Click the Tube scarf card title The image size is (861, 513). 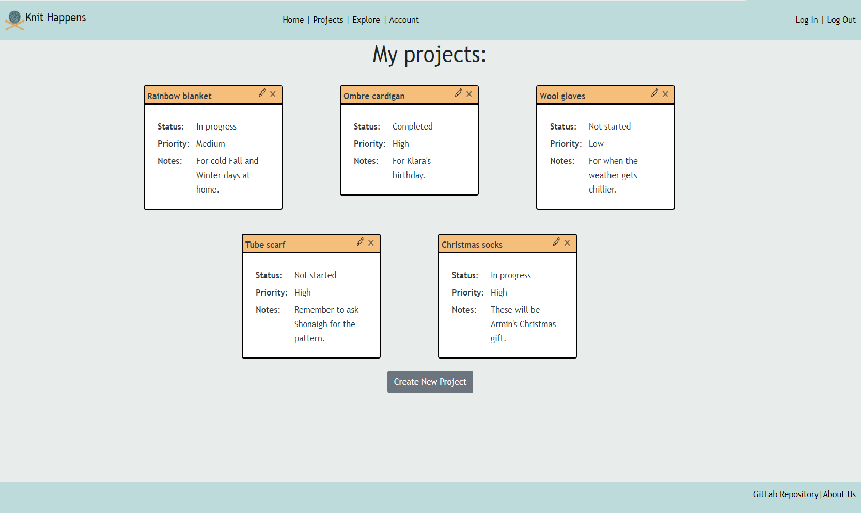click(x=265, y=244)
